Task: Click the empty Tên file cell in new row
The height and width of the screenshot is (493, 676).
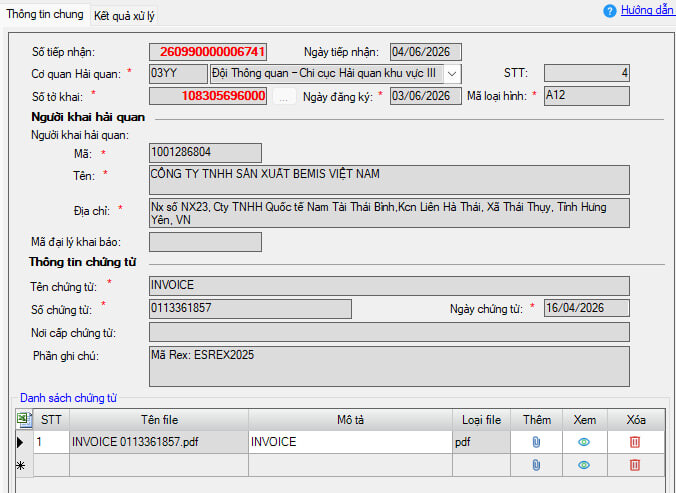Action: tap(159, 465)
